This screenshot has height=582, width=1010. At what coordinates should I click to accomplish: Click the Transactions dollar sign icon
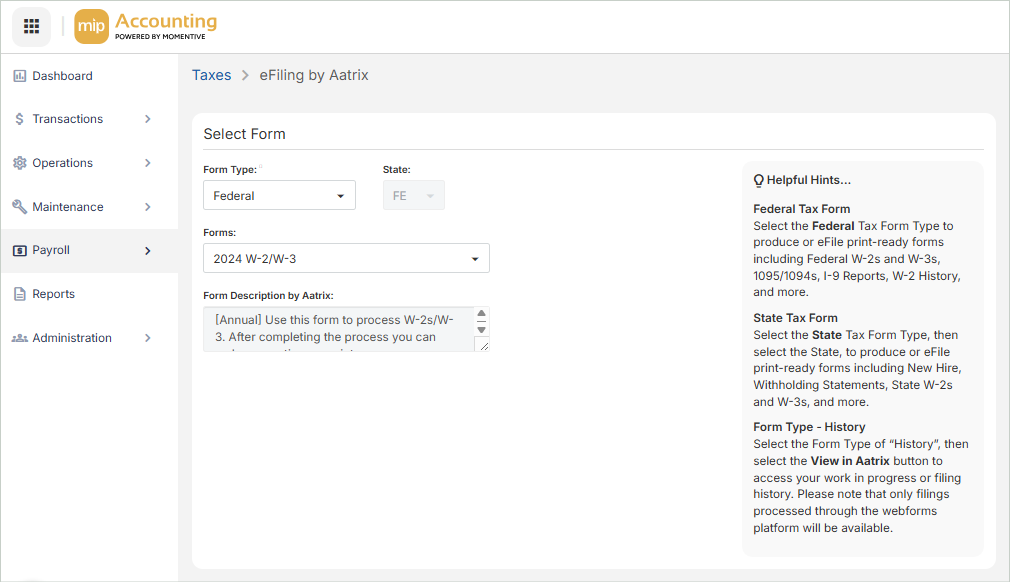point(19,119)
